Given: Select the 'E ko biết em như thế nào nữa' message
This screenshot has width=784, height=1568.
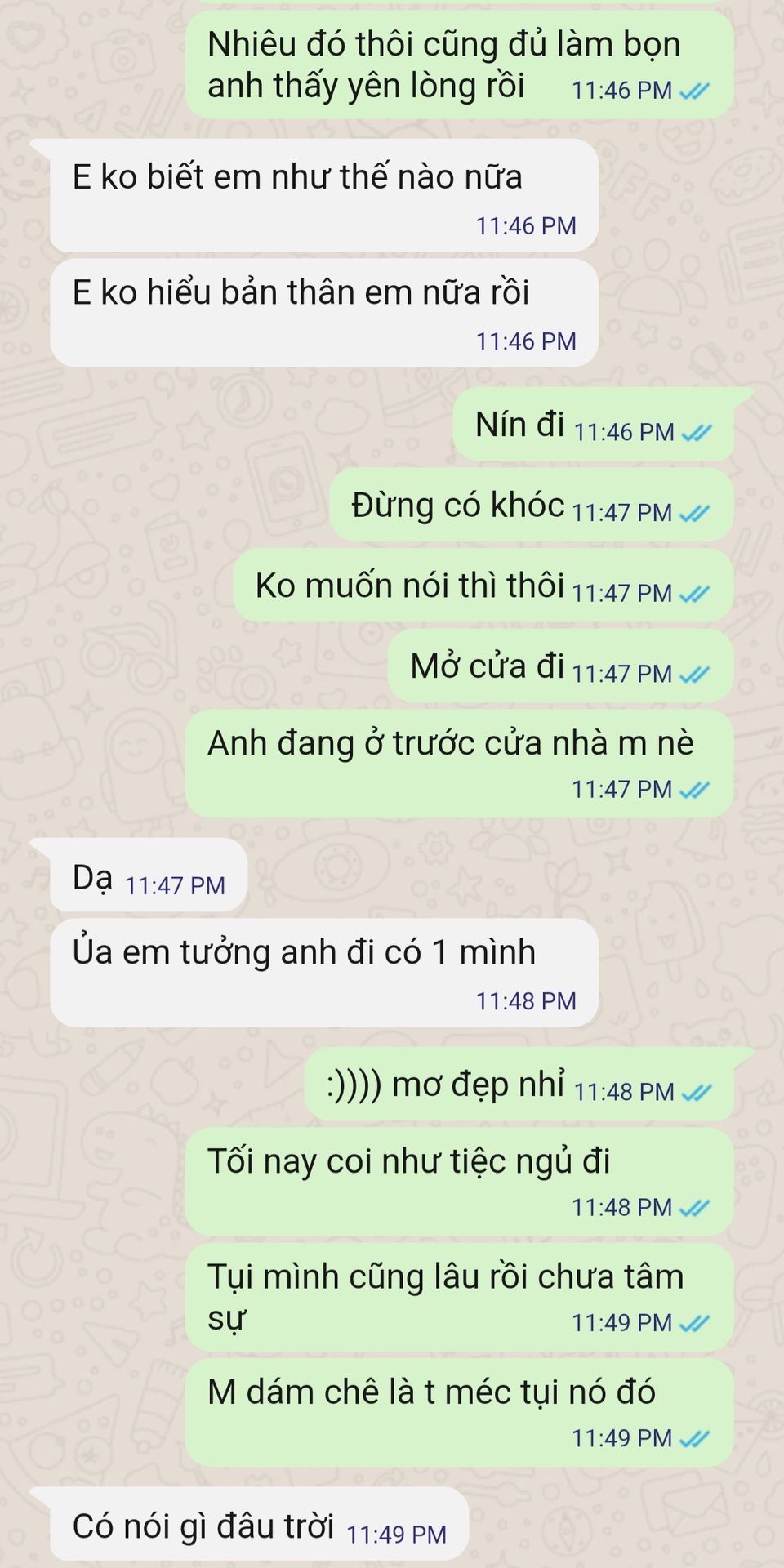Looking at the screenshot, I should click(x=324, y=196).
